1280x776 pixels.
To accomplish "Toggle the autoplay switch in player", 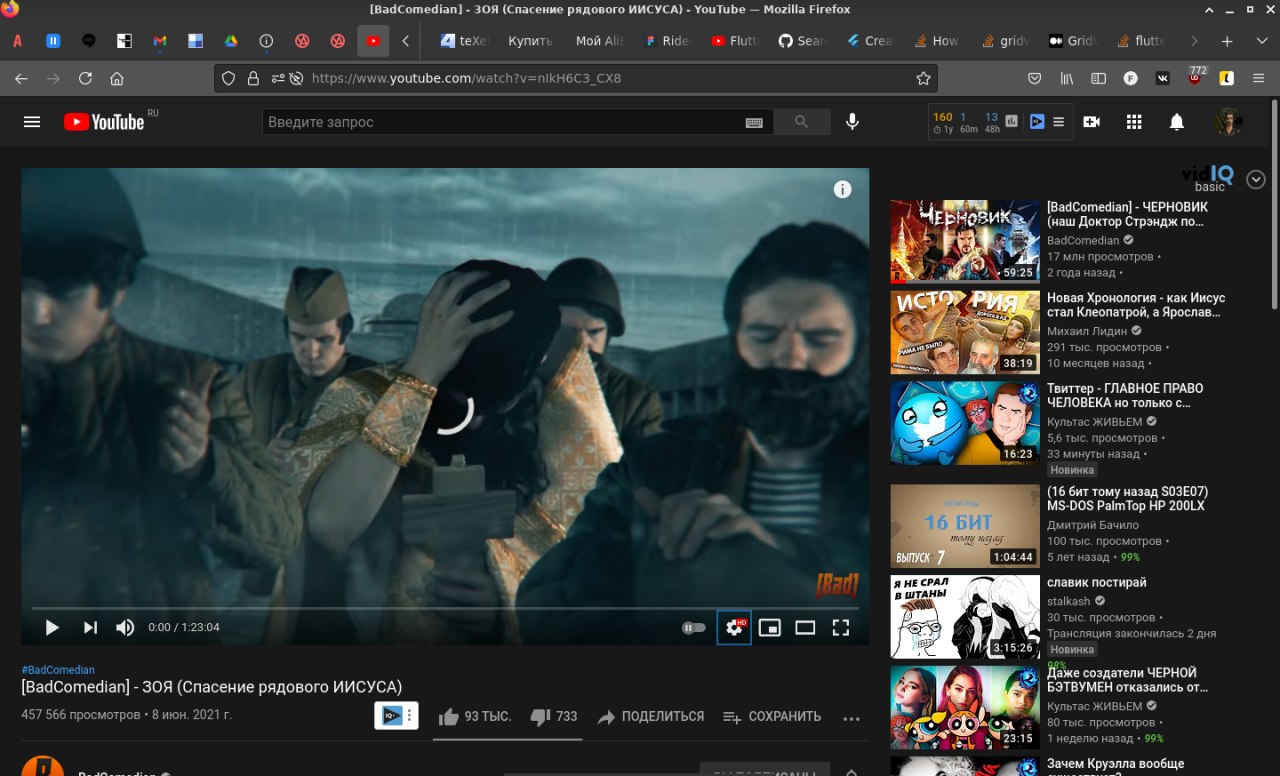I will tap(694, 628).
